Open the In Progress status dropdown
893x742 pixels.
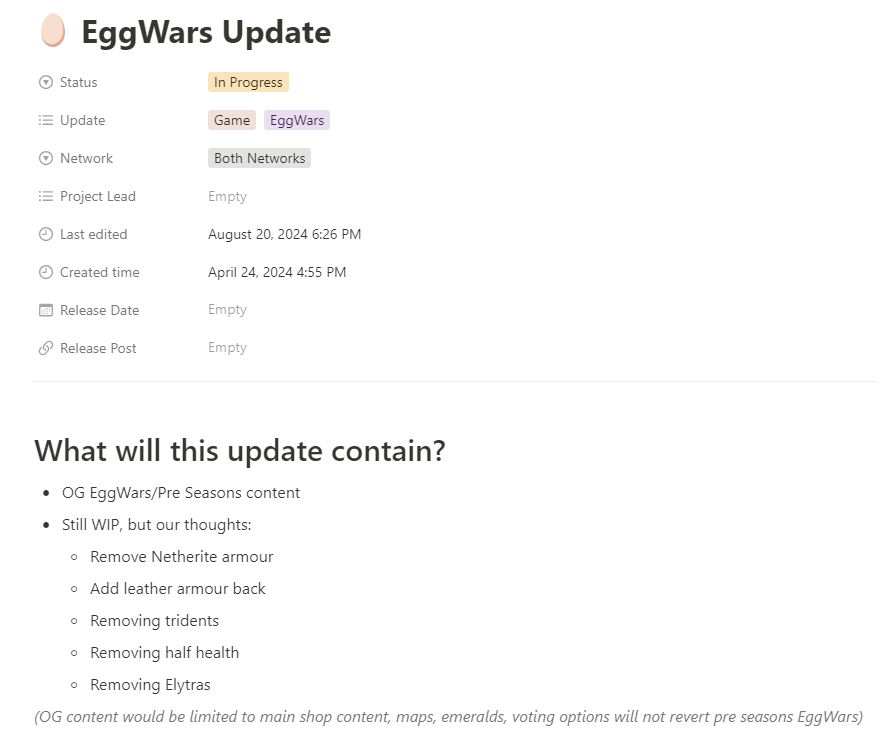tap(248, 82)
